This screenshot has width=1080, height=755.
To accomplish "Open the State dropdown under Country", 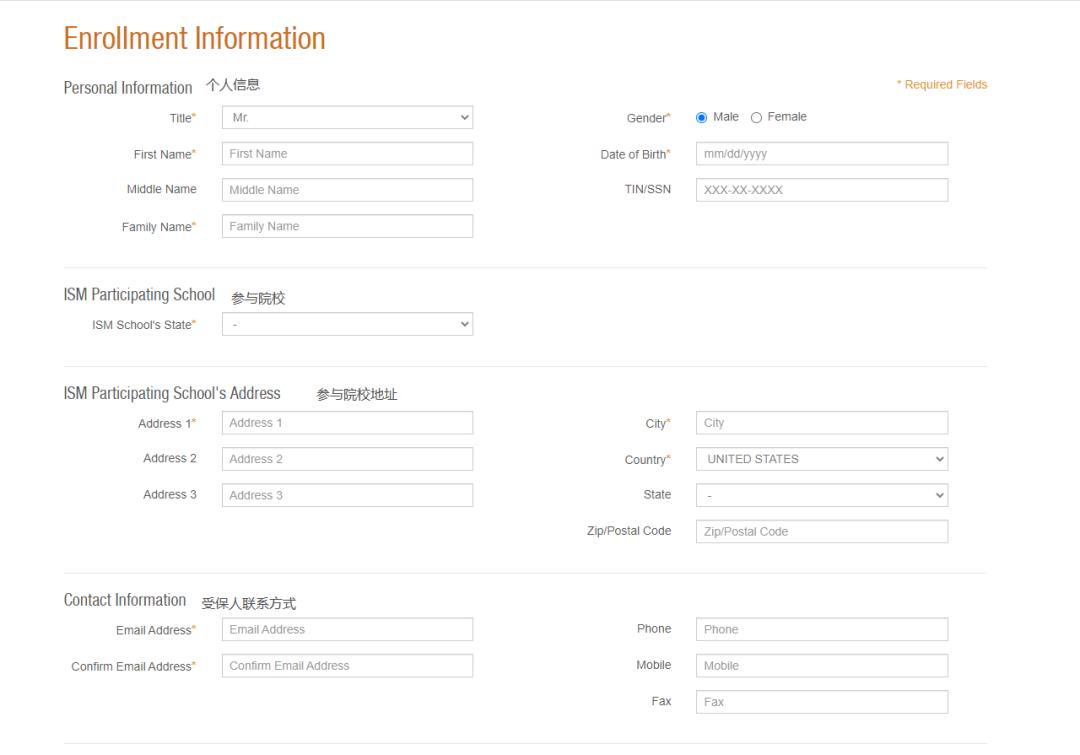I will pos(822,495).
